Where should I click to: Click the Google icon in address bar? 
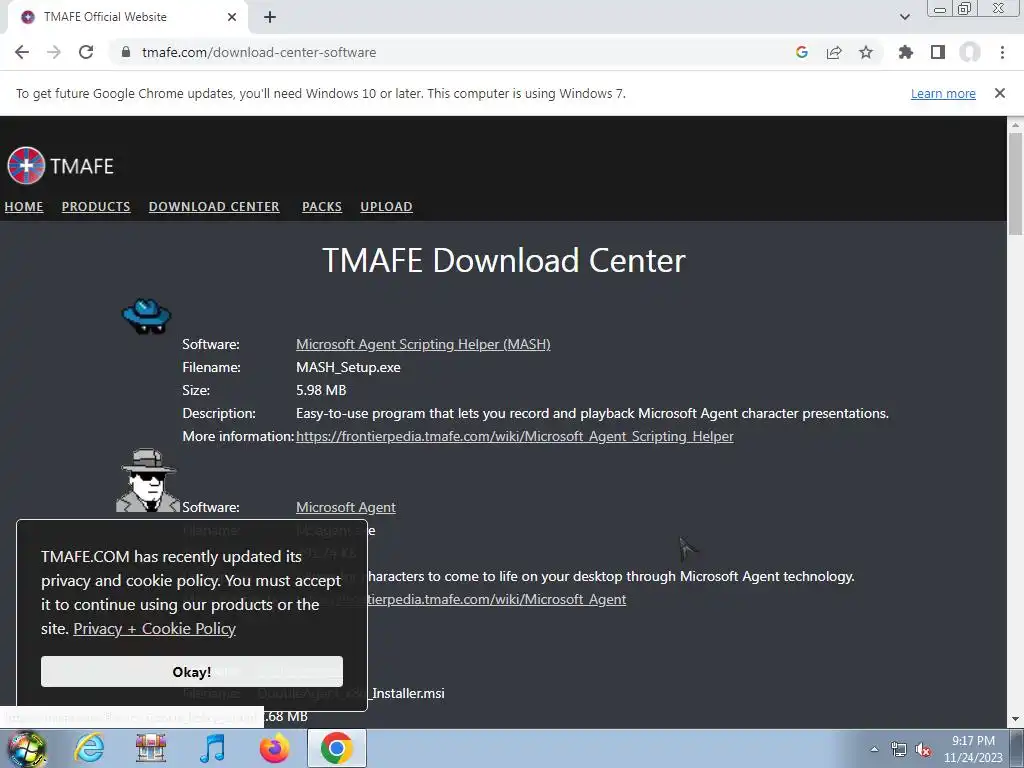coord(802,52)
